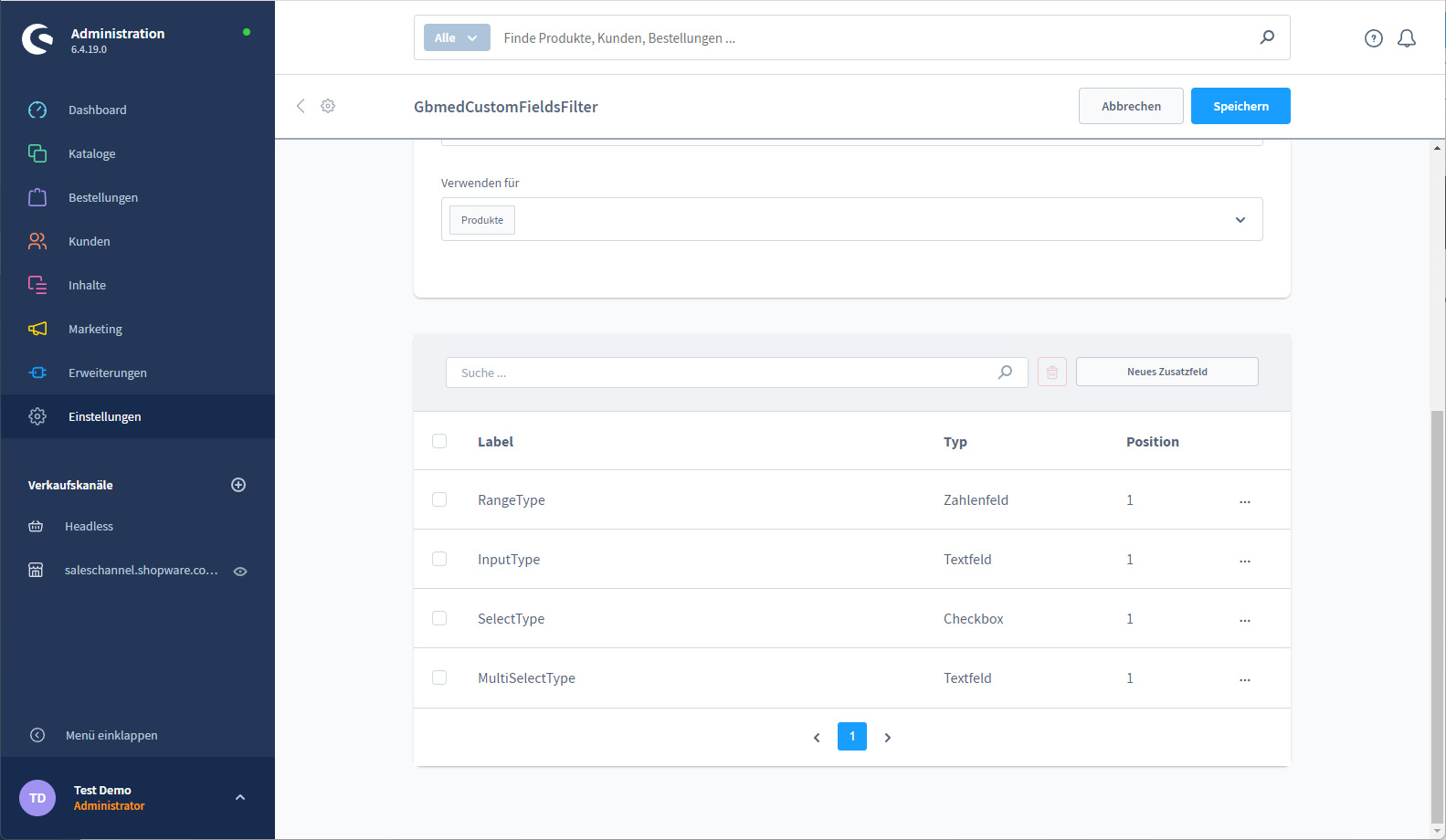Image resolution: width=1446 pixels, height=840 pixels.
Task: Go back with the left chevron icon
Action: click(x=301, y=106)
